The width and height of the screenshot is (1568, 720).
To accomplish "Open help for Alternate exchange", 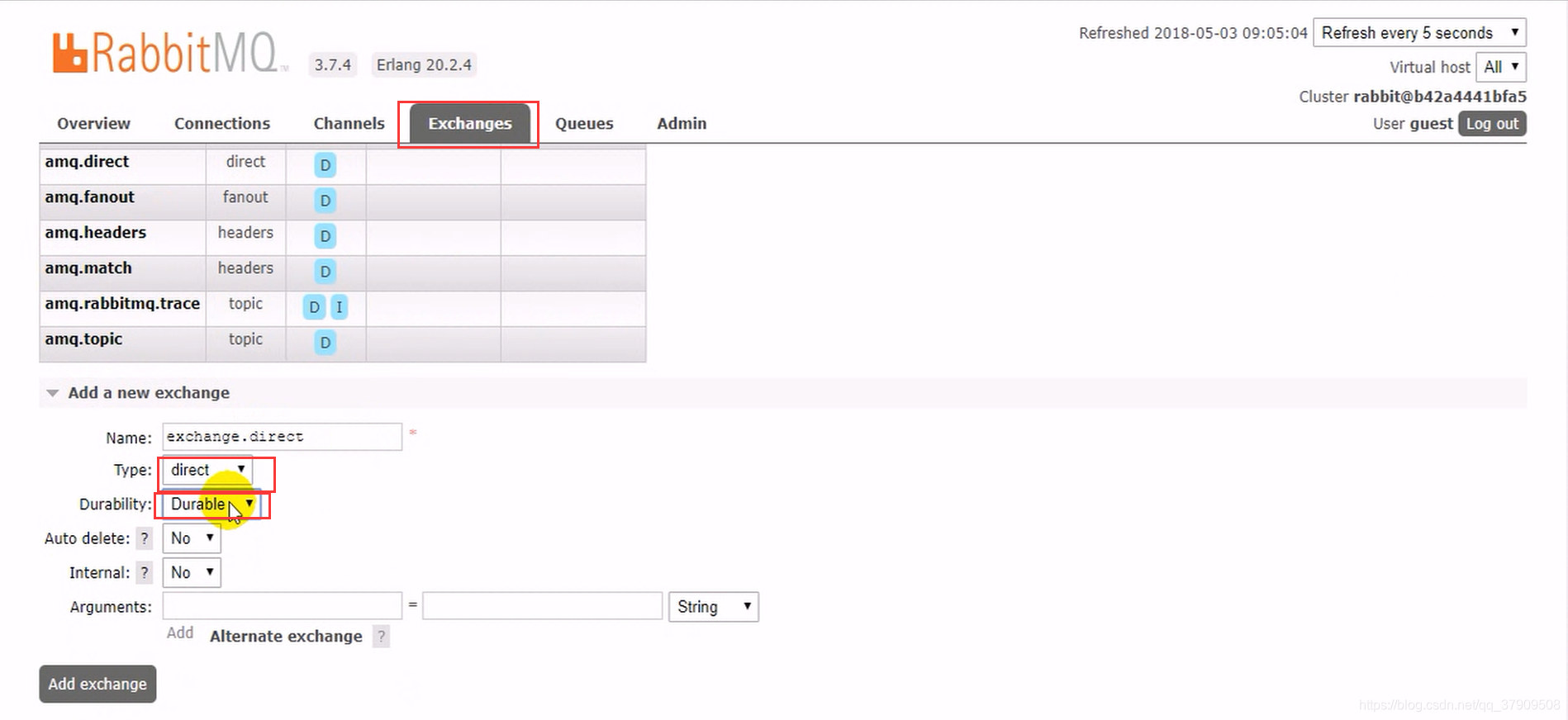I will (x=381, y=637).
